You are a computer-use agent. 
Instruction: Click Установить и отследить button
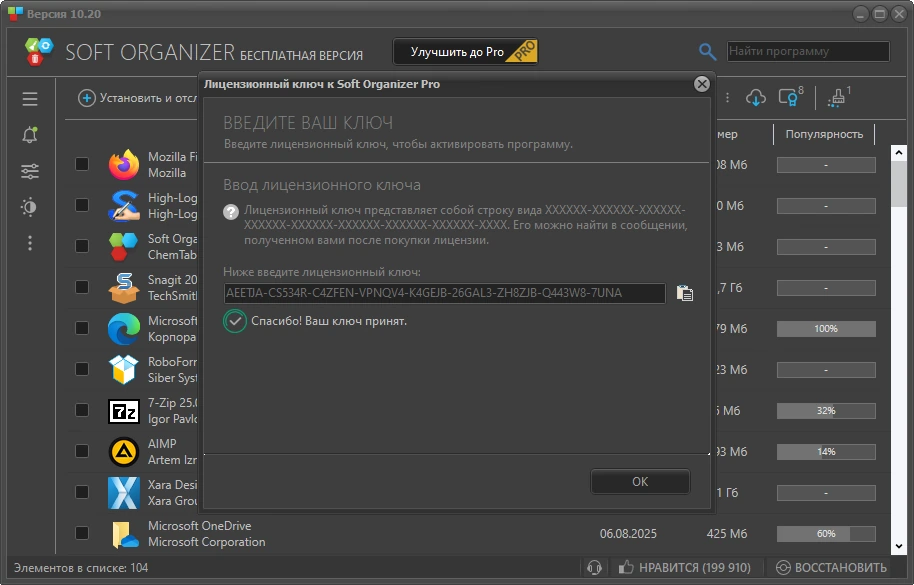click(138, 98)
